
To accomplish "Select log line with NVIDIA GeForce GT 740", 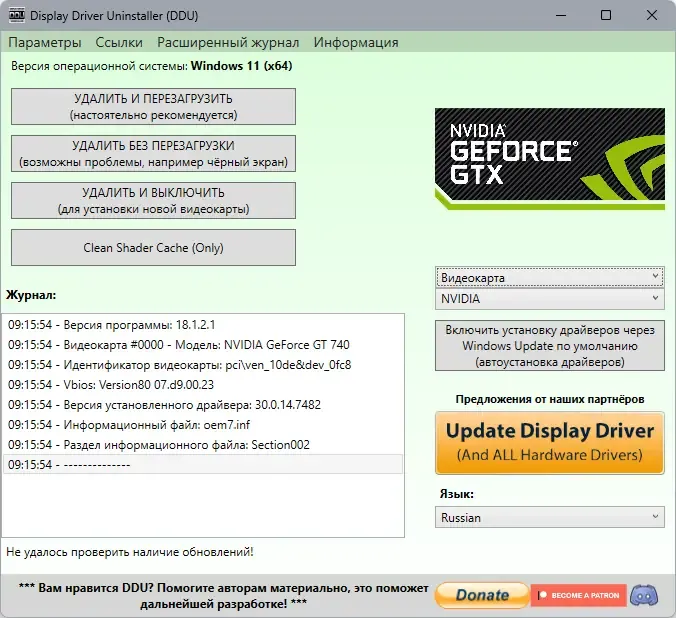I will tap(203, 345).
